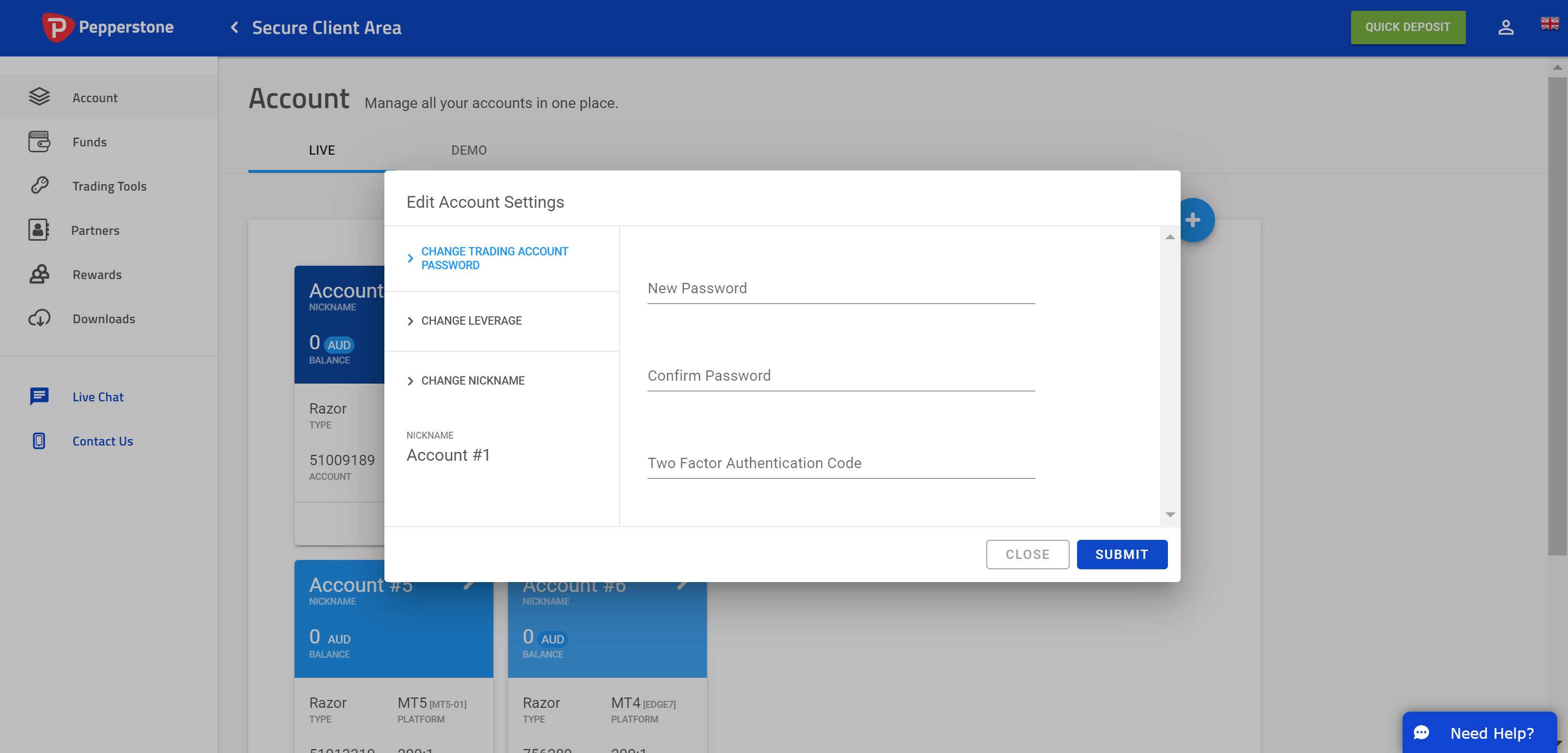
Task: Click the Add new account plus button
Action: tap(1193, 219)
